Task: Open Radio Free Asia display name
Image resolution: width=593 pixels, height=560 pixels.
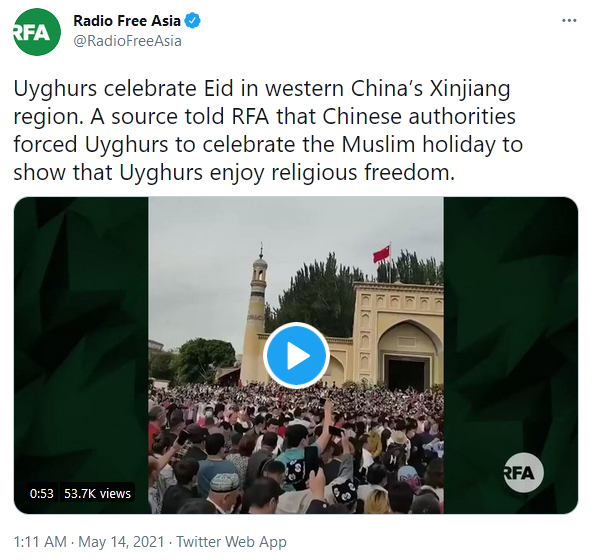Action: tap(127, 21)
